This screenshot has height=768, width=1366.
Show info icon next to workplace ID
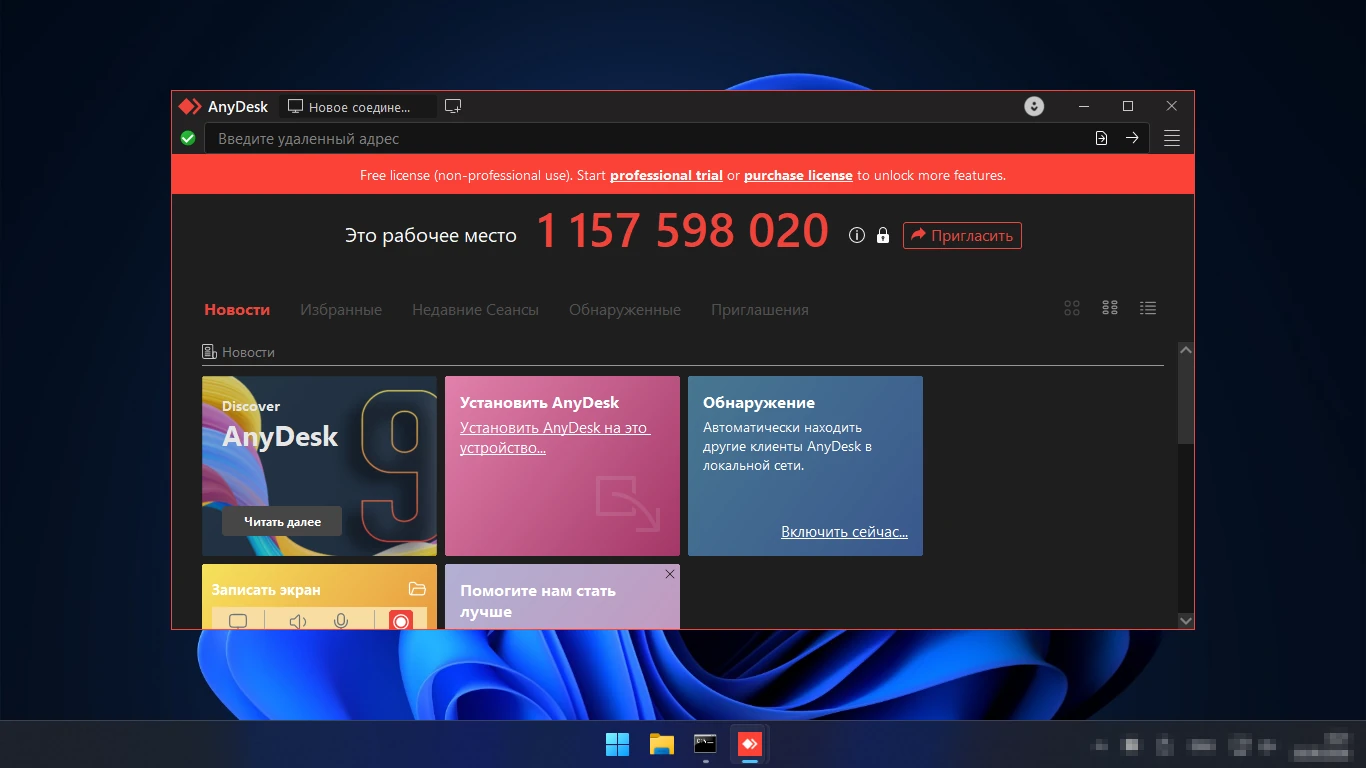coord(856,235)
